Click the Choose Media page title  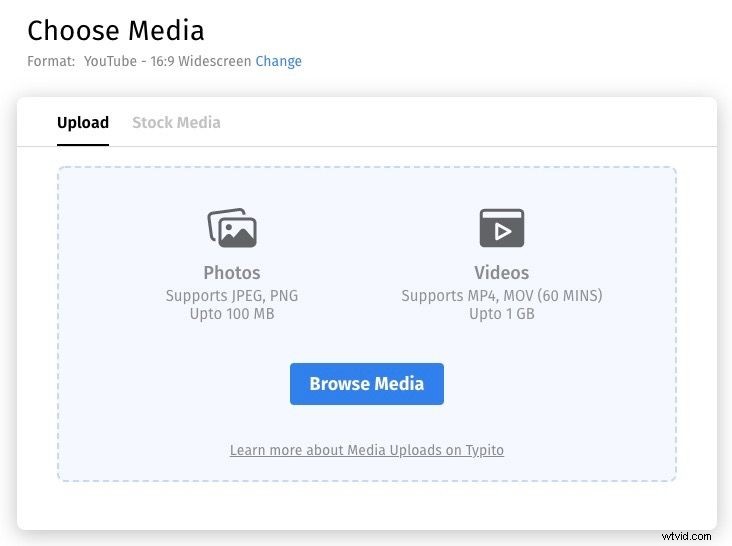(x=116, y=31)
